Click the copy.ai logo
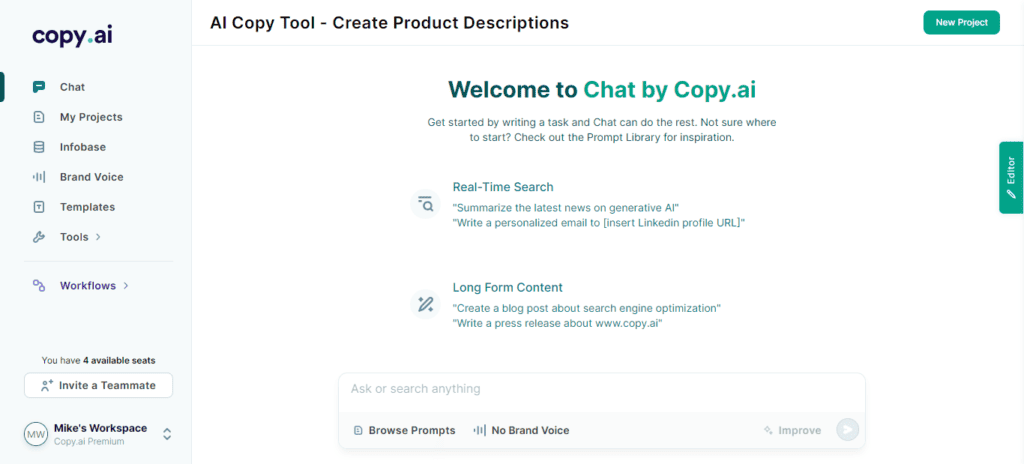Image resolution: width=1024 pixels, height=464 pixels. pyautogui.click(x=72, y=36)
